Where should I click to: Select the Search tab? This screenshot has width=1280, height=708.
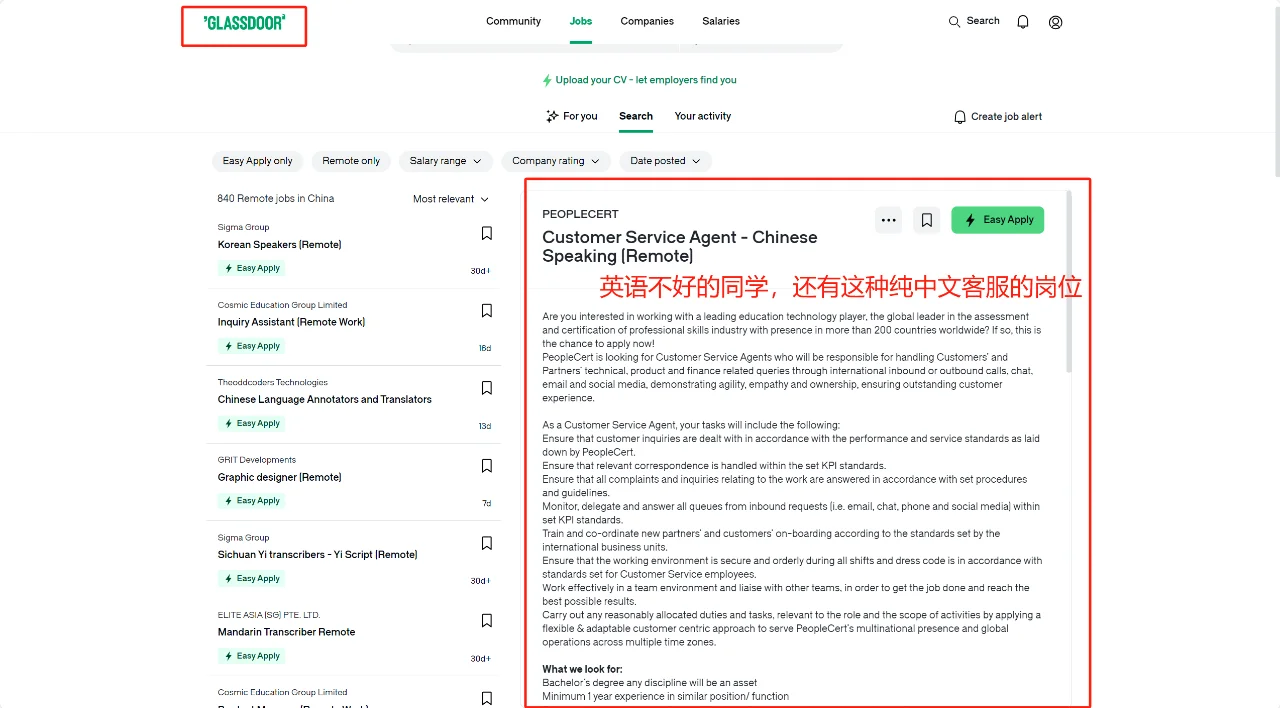tap(636, 116)
